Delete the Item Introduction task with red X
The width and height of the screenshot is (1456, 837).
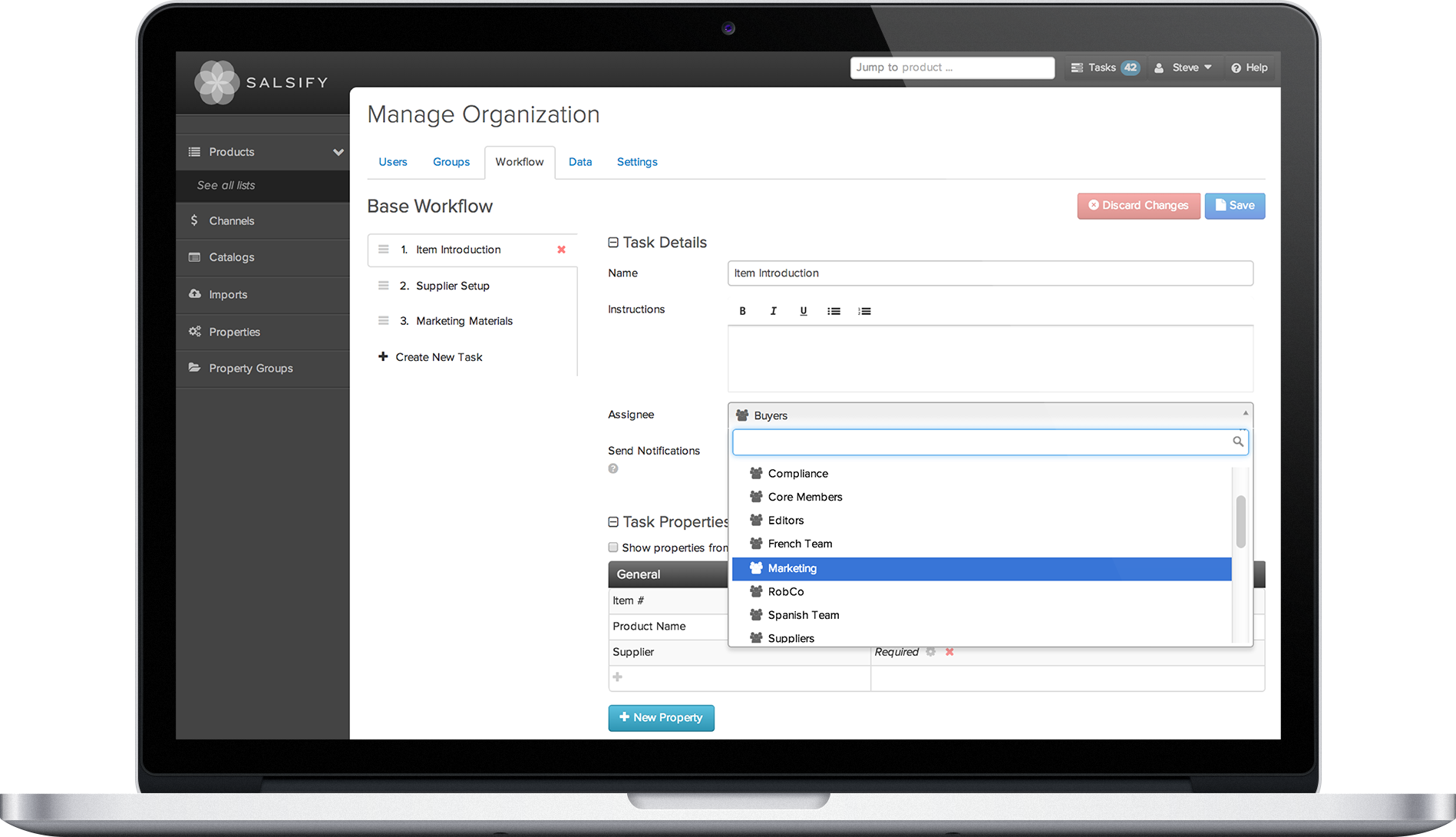[x=561, y=250]
